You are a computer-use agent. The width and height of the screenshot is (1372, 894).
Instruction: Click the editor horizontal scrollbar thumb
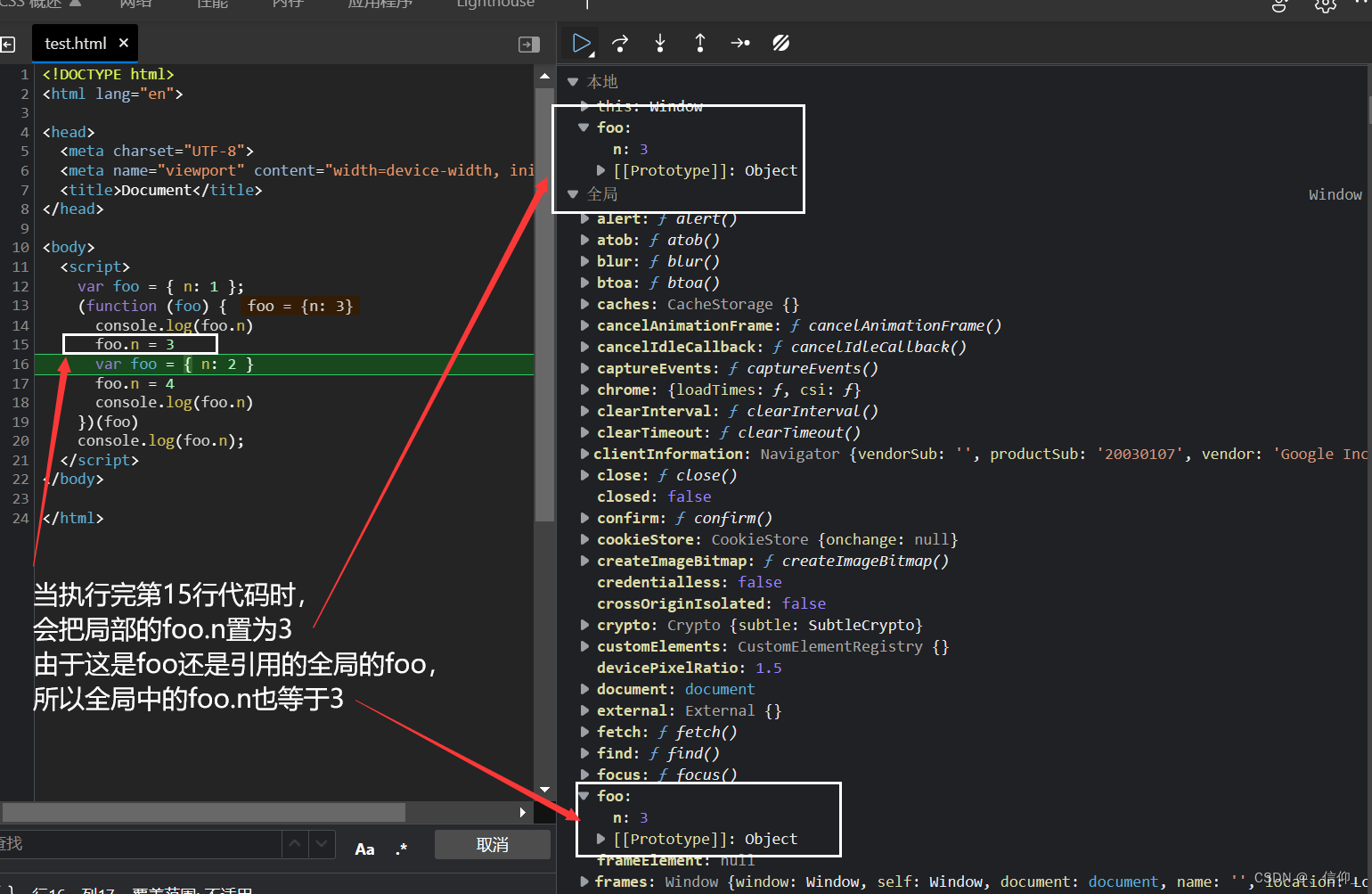point(204,812)
